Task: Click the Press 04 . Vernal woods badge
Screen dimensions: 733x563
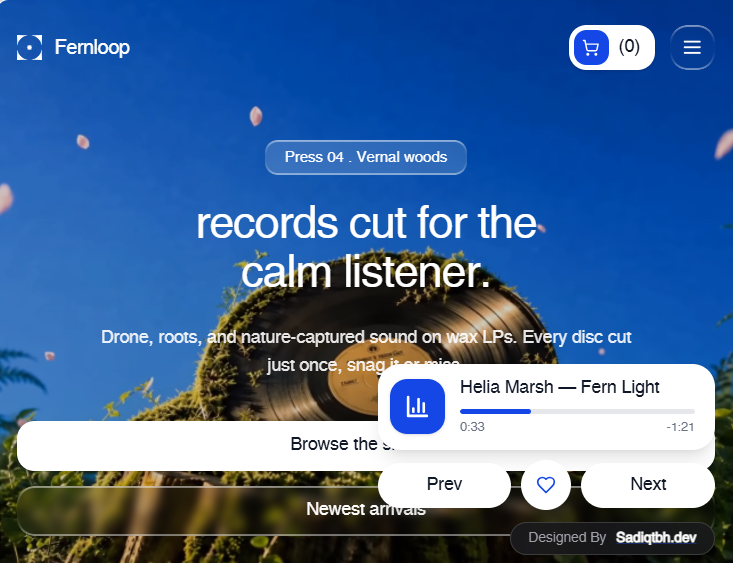Action: (366, 157)
